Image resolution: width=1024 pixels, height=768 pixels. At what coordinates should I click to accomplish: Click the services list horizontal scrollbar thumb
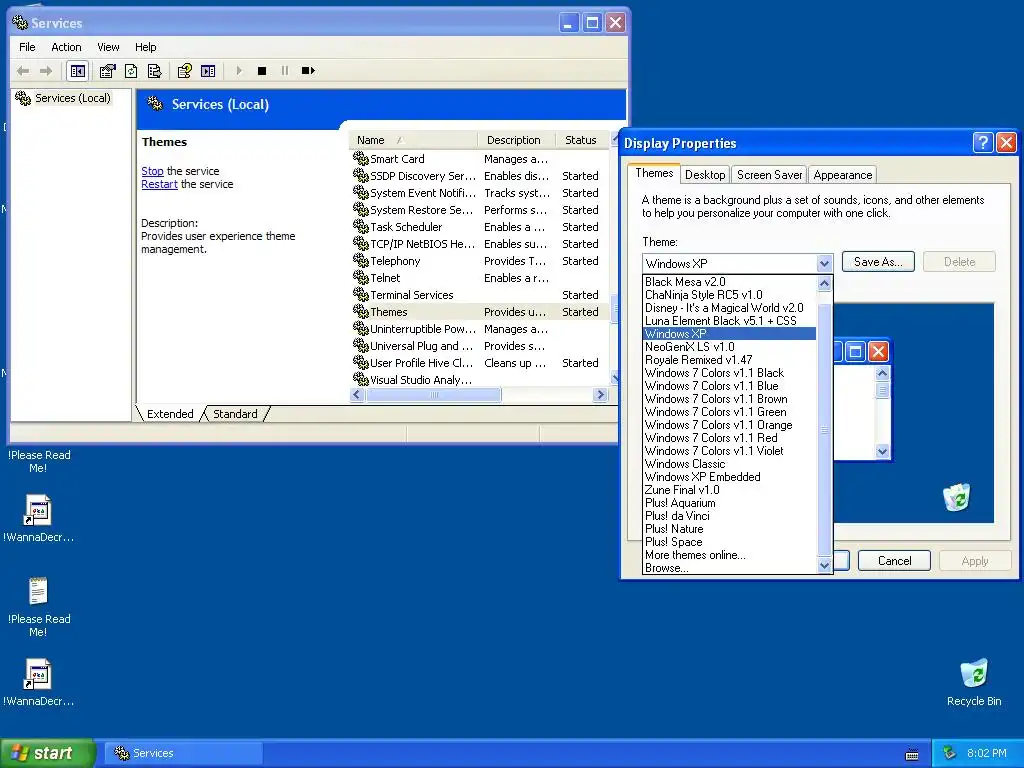(433, 394)
